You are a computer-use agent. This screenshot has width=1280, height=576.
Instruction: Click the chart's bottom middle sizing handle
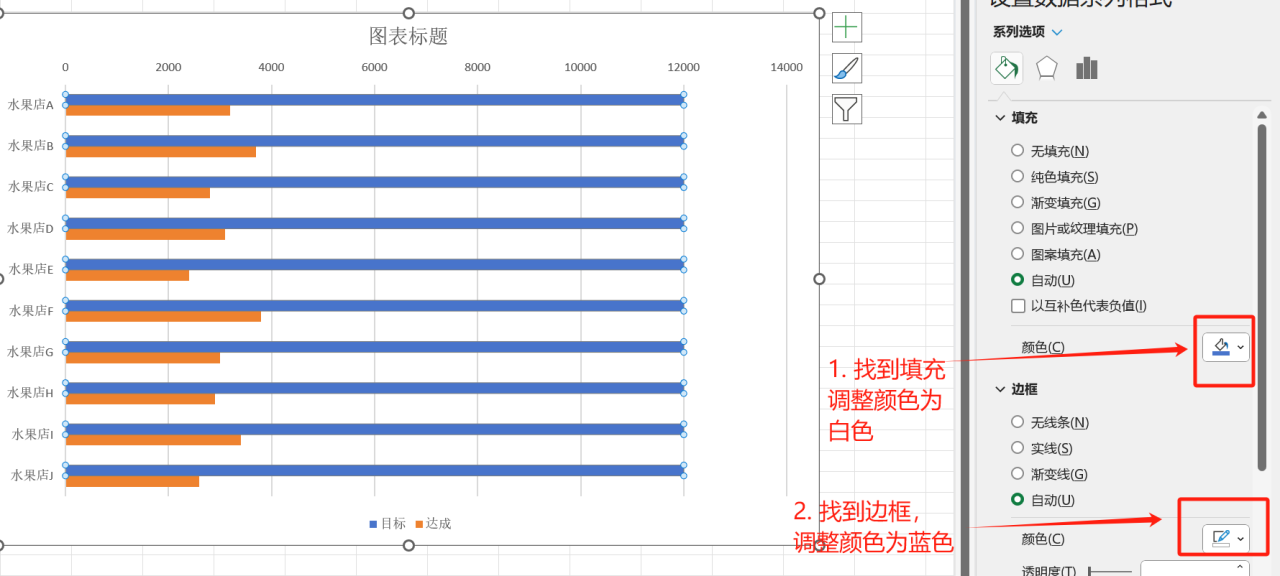408,545
